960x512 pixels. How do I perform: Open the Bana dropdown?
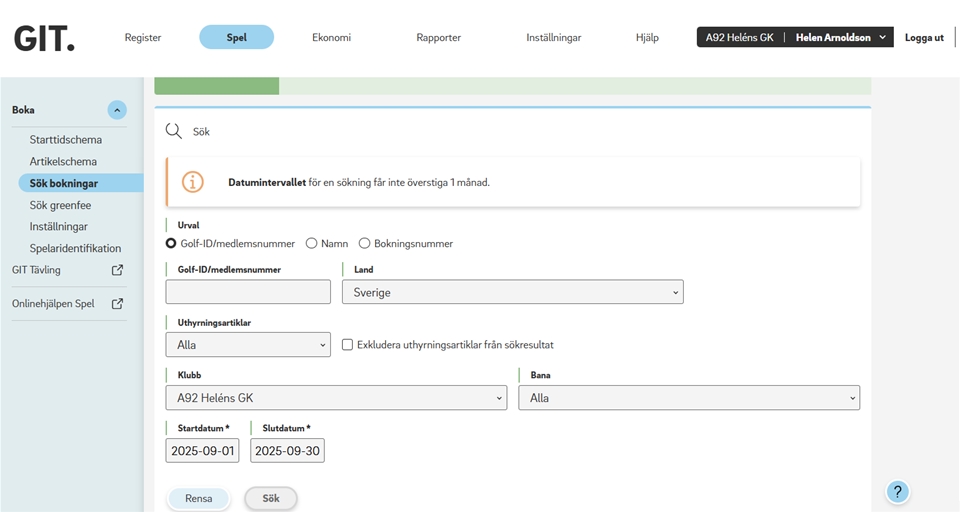click(688, 398)
